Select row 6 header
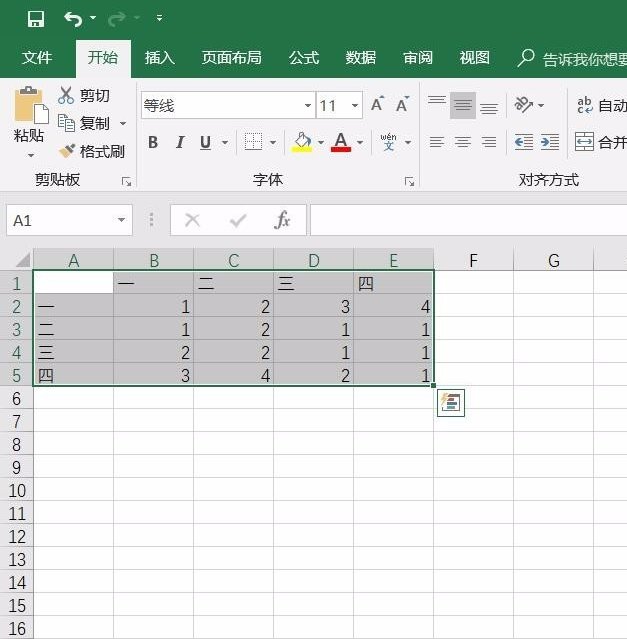Screen dimensions: 627x639 point(16,398)
